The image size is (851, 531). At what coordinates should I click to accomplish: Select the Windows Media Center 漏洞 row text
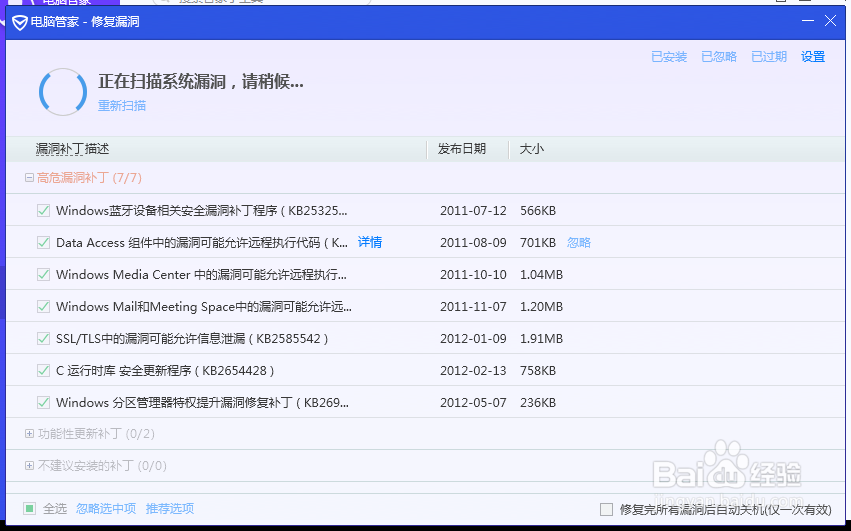coord(201,275)
